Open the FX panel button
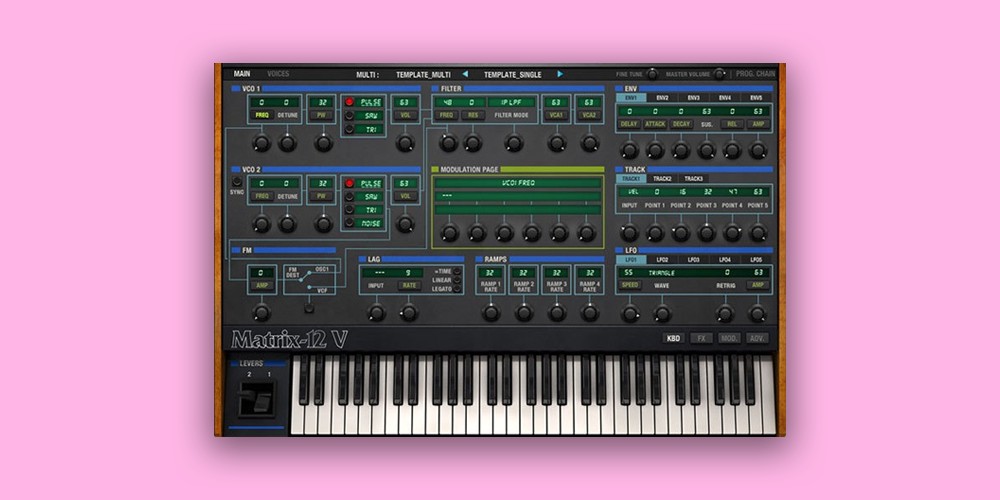1000x500 pixels. (702, 338)
